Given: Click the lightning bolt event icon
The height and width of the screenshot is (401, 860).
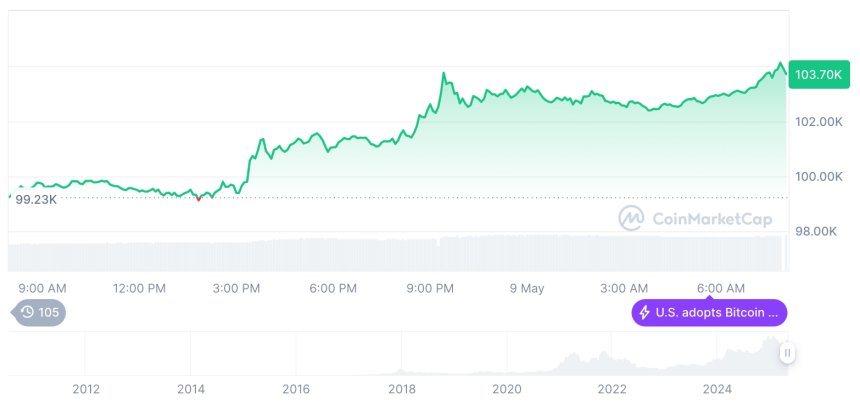Looking at the screenshot, I should click(645, 313).
